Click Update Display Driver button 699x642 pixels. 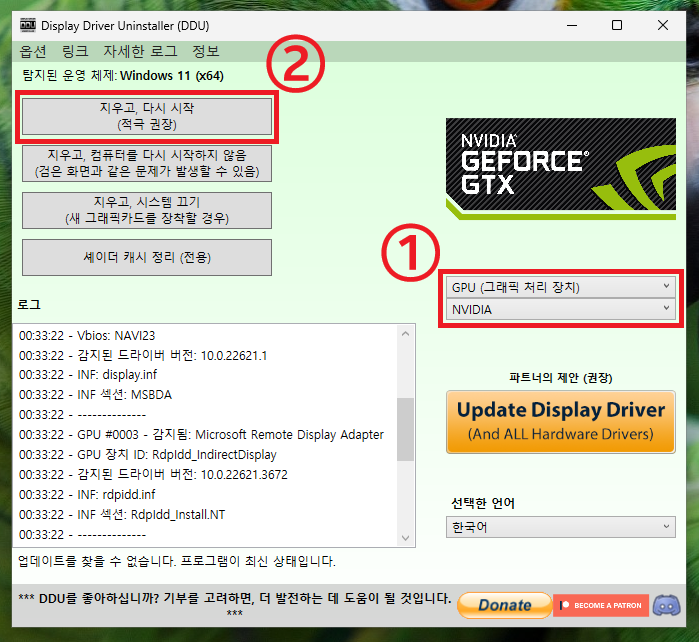coord(561,422)
